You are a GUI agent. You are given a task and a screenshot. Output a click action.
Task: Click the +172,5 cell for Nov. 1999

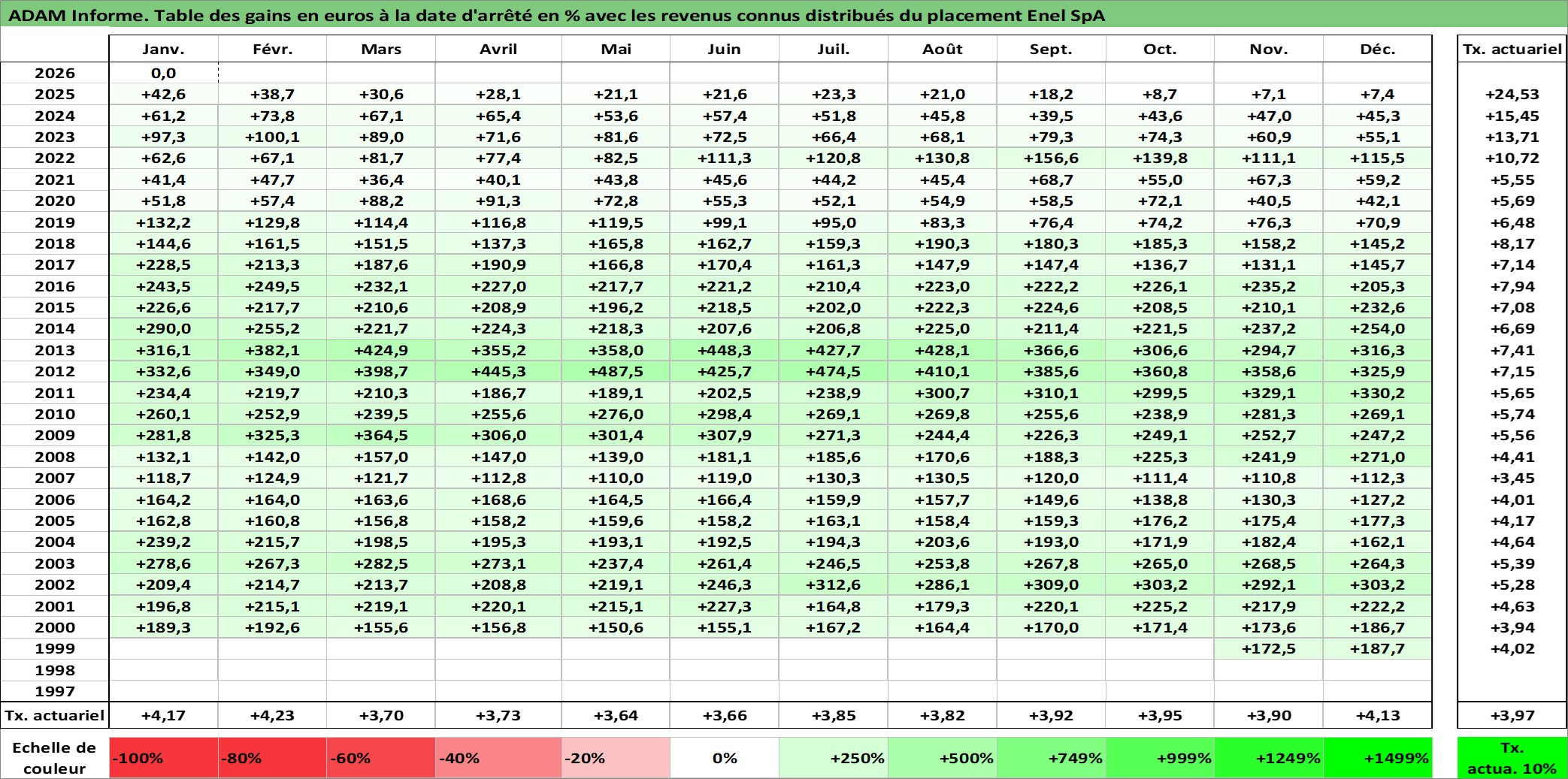1269,648
